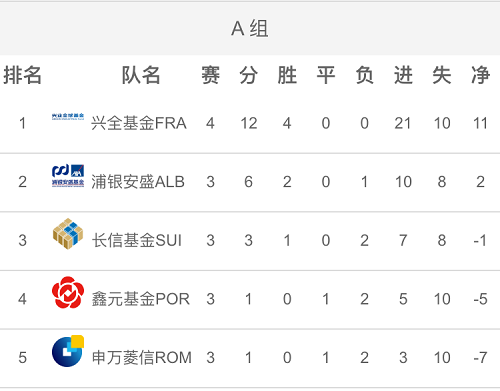Click the 净 goal difference header

pyautogui.click(x=480, y=75)
